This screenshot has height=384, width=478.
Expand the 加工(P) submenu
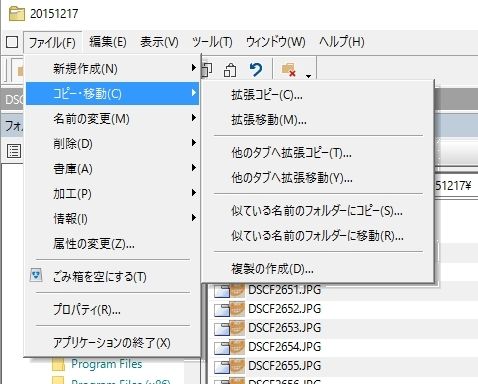tap(113, 194)
